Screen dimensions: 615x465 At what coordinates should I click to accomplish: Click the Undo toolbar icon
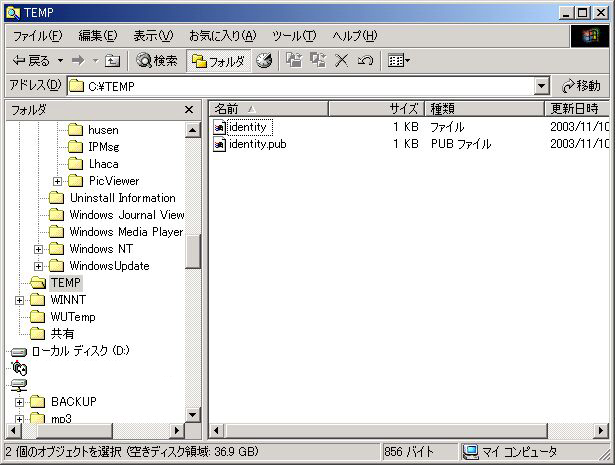click(365, 61)
